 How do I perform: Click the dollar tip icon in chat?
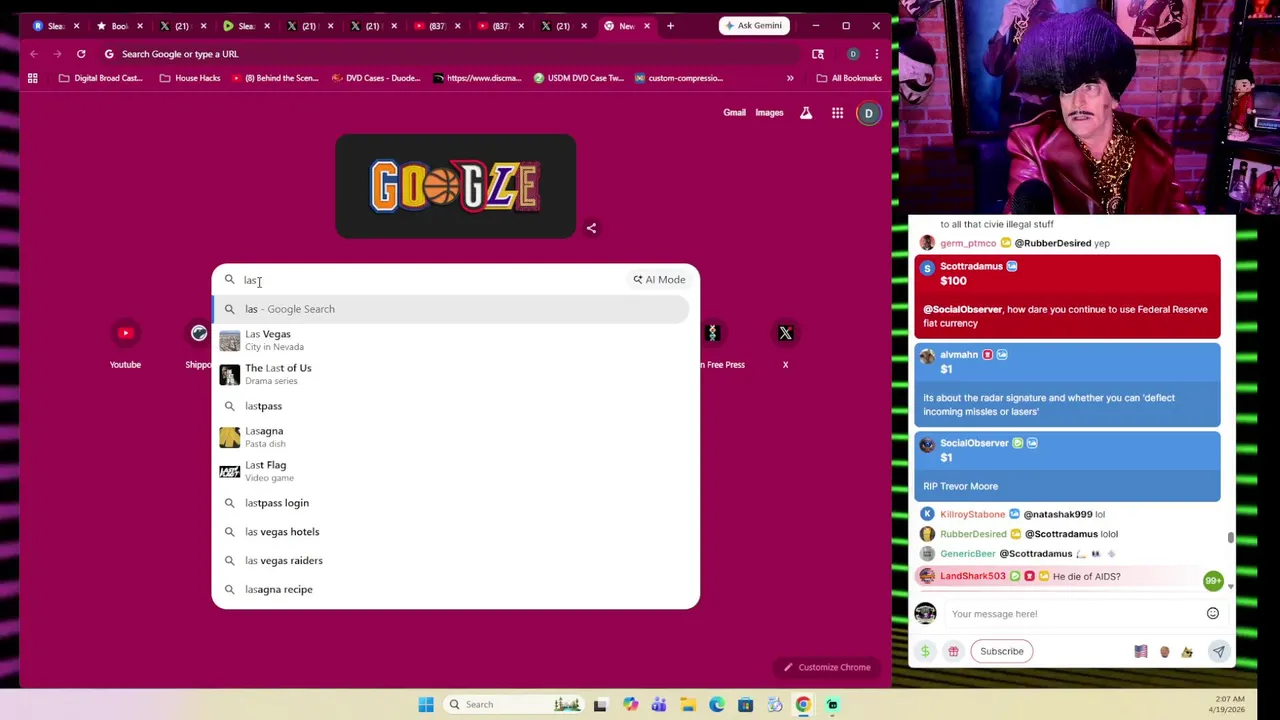coord(925,651)
